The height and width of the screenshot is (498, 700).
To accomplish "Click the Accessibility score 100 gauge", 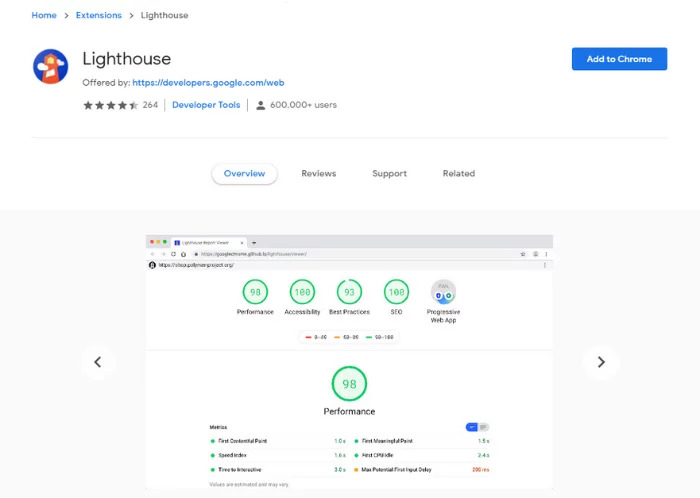I will coord(302,292).
